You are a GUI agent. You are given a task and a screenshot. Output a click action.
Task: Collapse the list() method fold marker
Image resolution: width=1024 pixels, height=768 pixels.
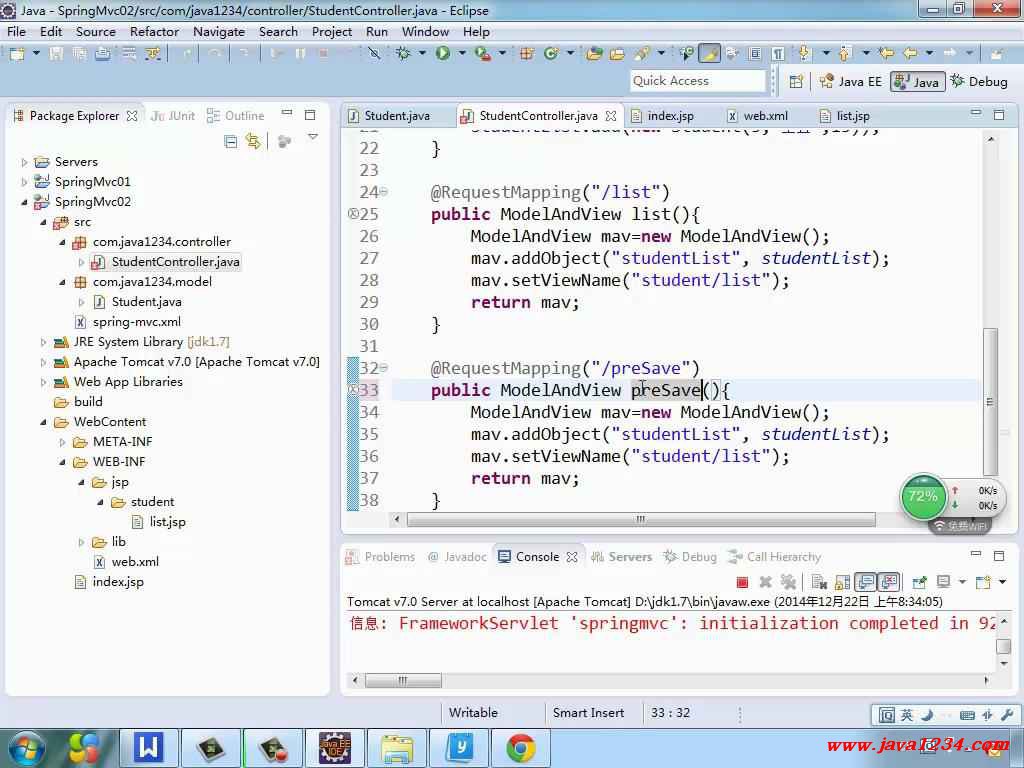[x=383, y=192]
